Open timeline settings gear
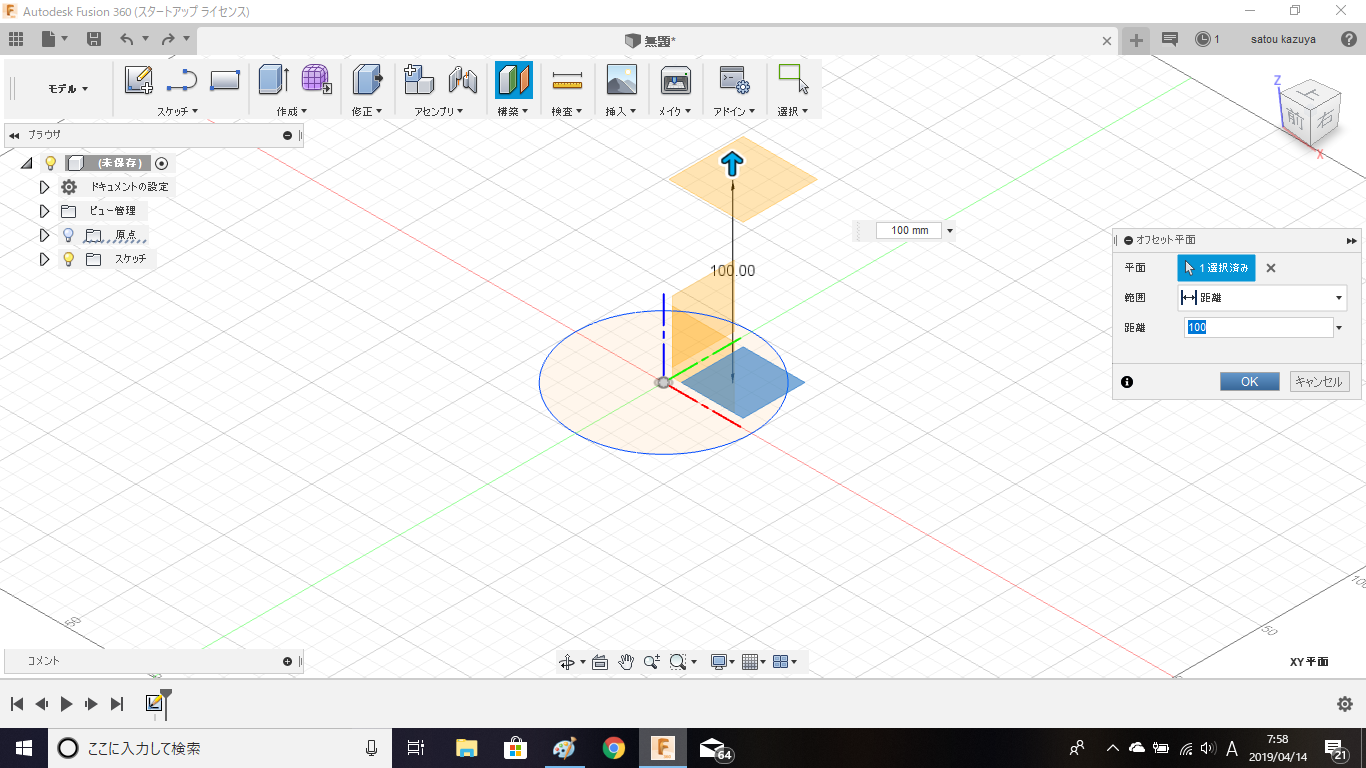Image resolution: width=1366 pixels, height=768 pixels. (x=1345, y=704)
